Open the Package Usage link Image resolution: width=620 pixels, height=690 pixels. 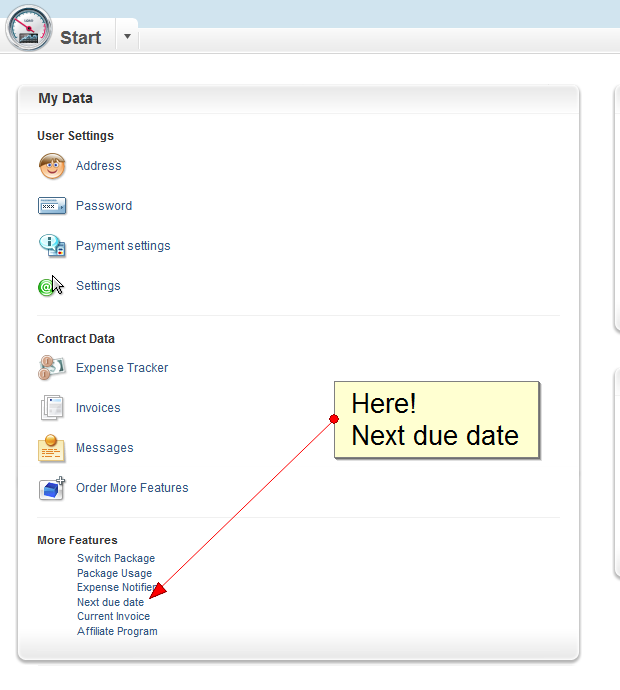pos(115,574)
